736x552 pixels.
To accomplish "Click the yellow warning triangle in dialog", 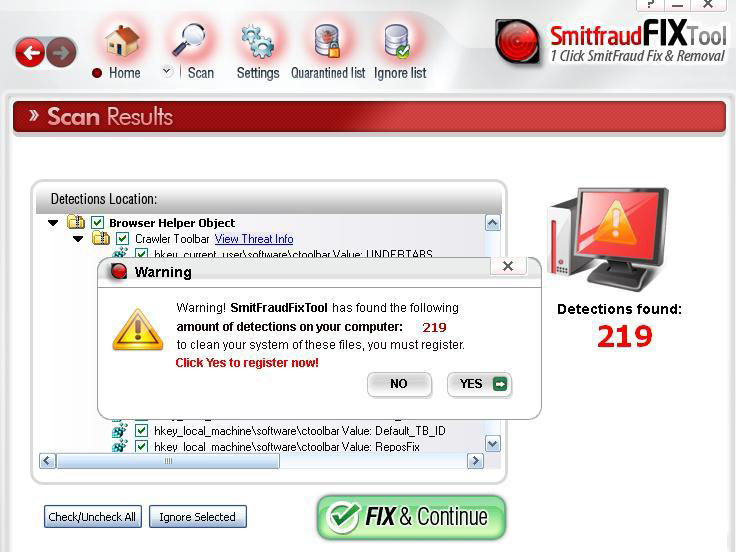I will (x=138, y=330).
